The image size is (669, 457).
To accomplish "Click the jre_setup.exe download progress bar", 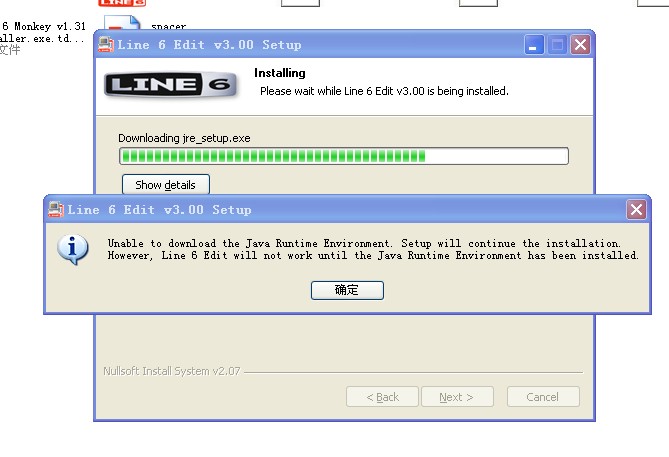I will coord(343,156).
